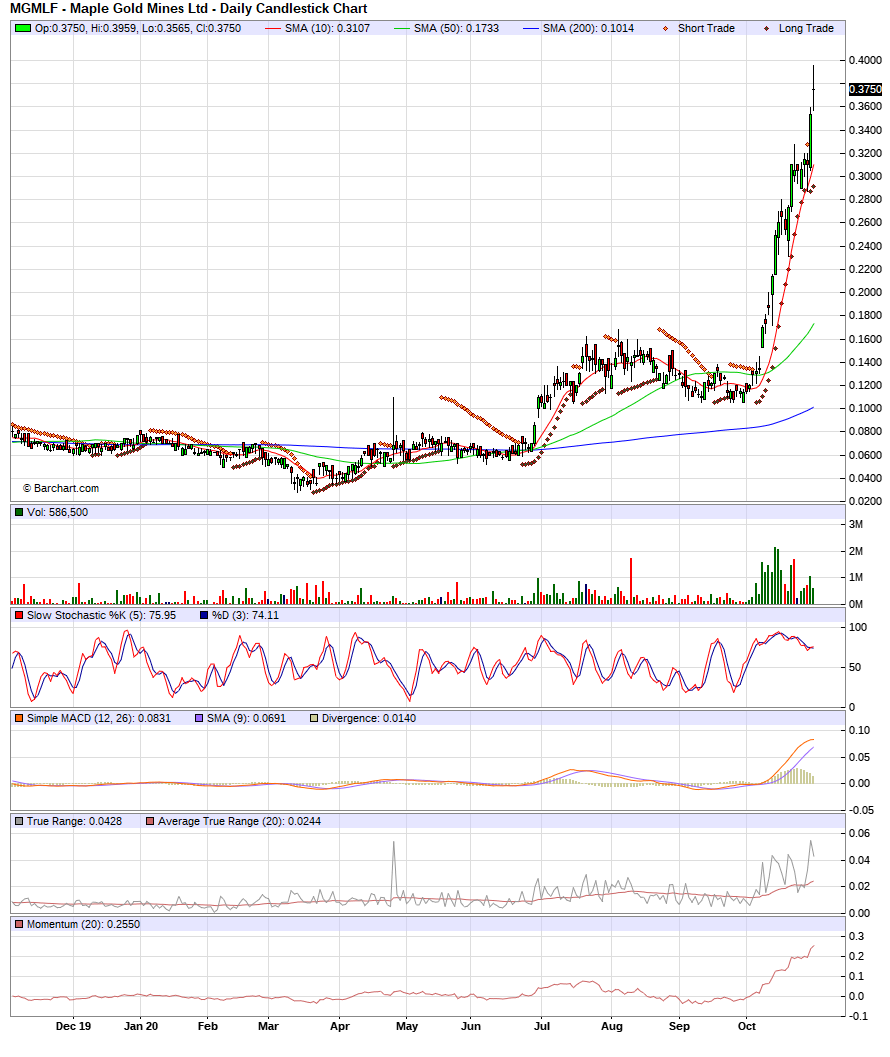Click the 0.06 true range axis label

pos(860,834)
